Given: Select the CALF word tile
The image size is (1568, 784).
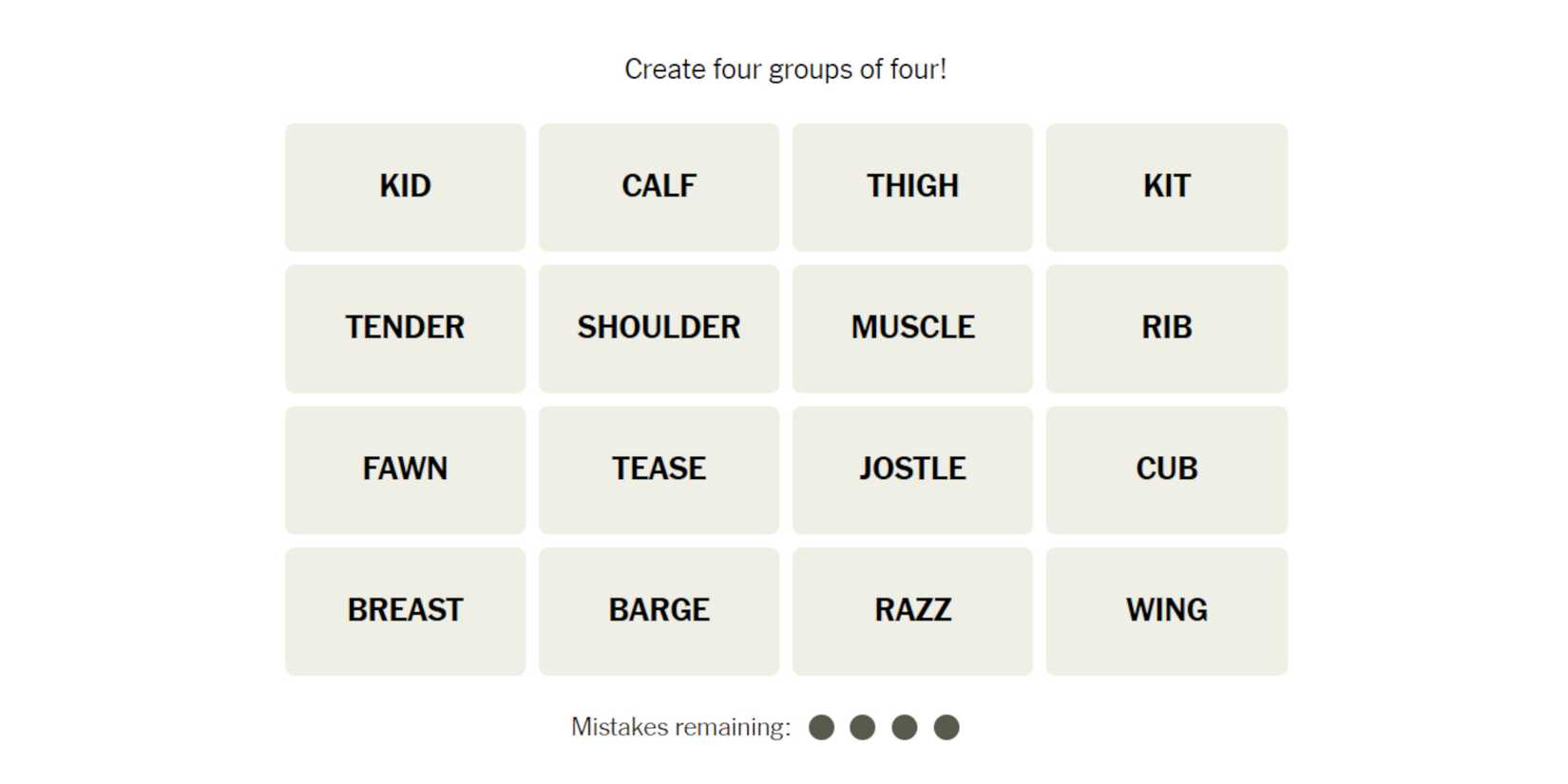Looking at the screenshot, I should coord(659,186).
